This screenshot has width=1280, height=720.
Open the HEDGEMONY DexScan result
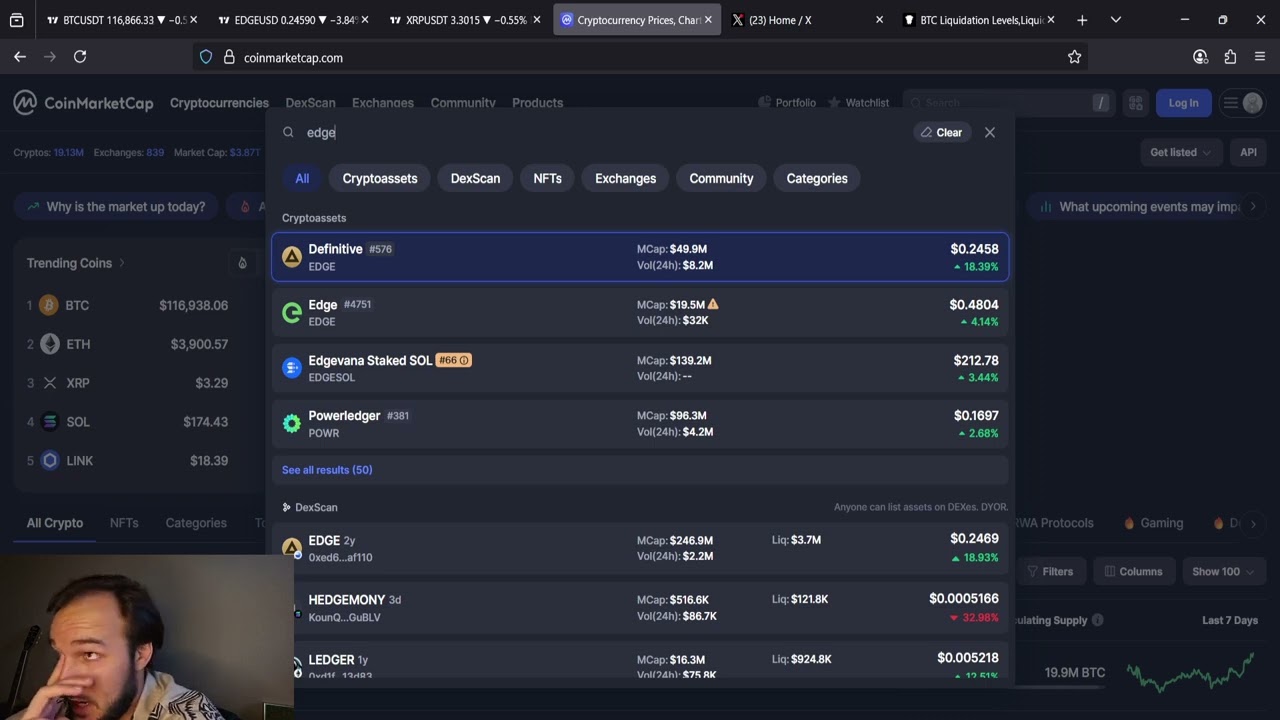point(640,608)
